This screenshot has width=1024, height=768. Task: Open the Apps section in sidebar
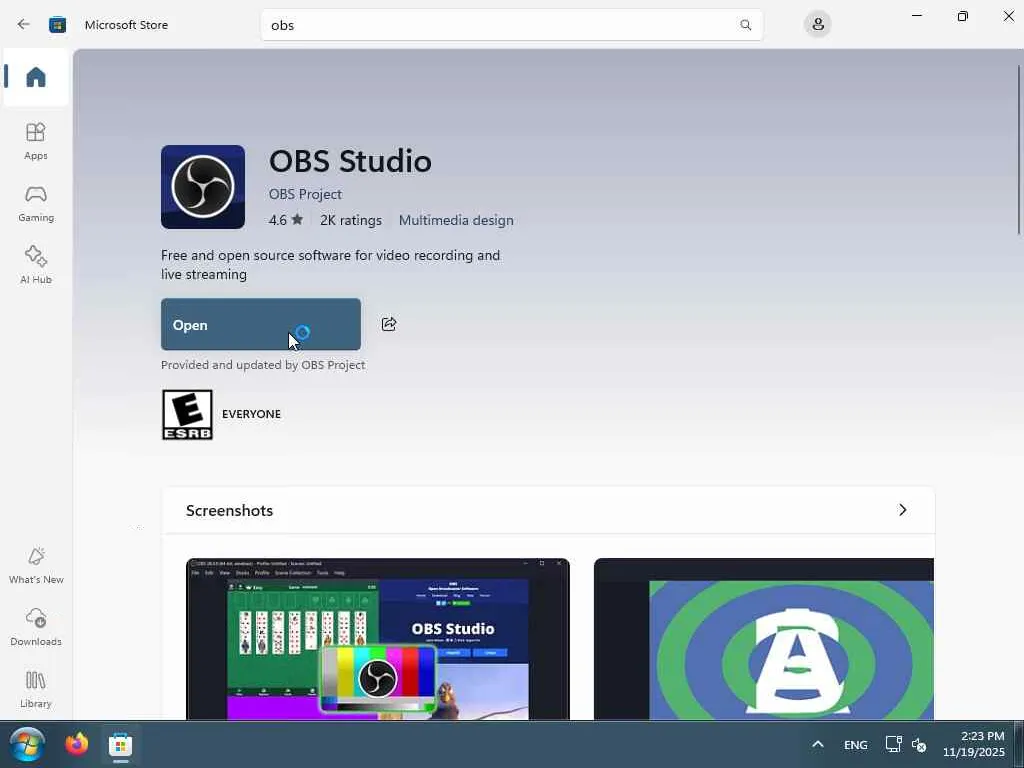coord(36,141)
